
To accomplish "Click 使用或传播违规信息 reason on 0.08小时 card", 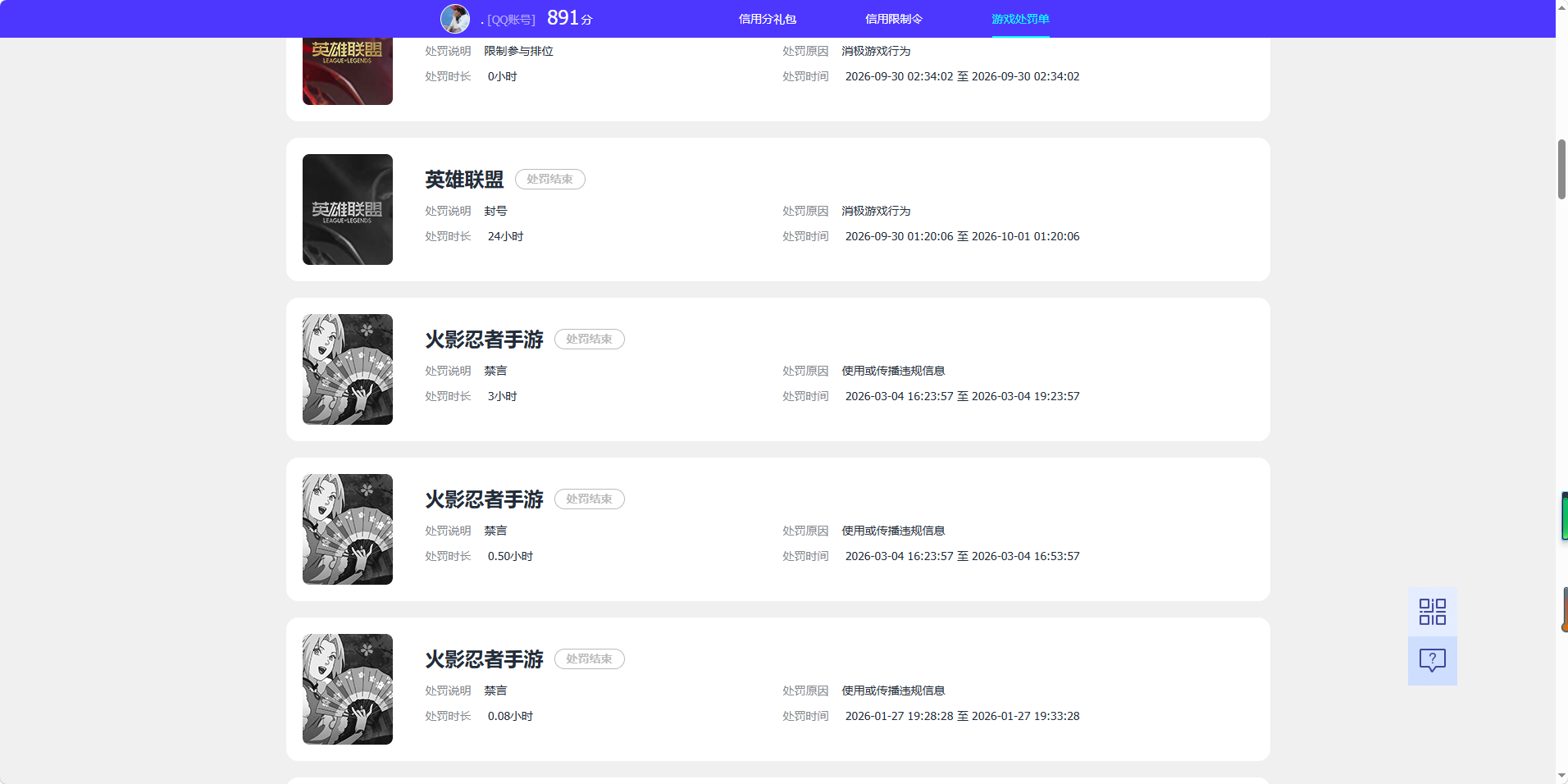I will [x=893, y=691].
